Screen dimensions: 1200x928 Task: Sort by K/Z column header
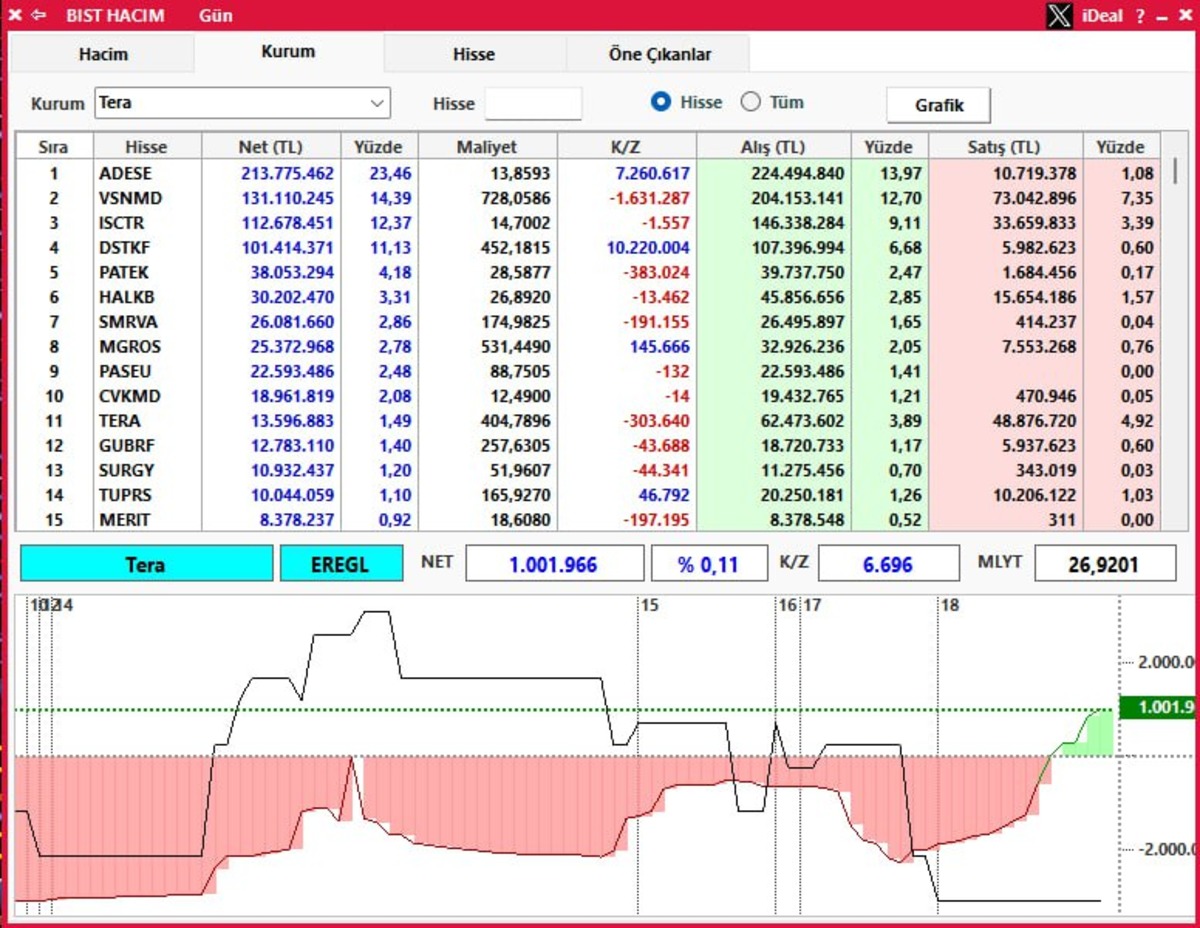point(625,147)
